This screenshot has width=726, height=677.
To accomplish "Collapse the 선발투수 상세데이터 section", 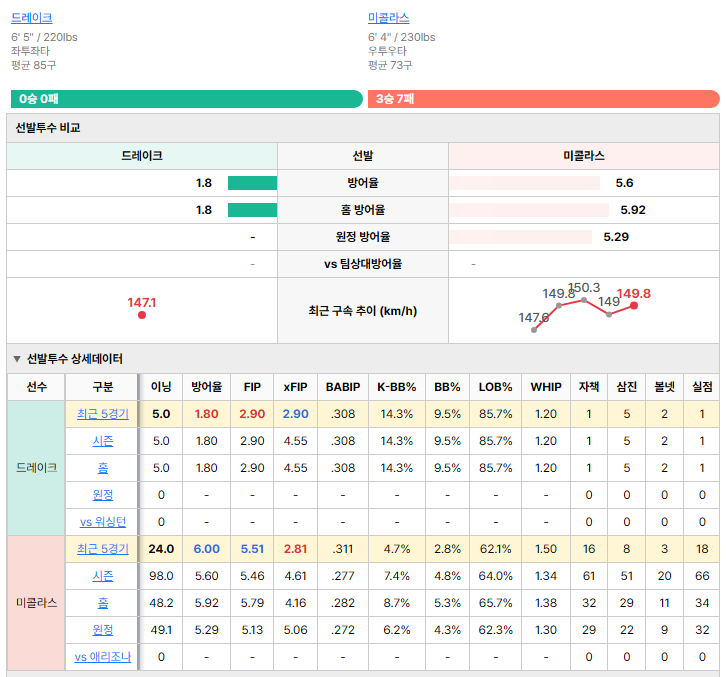I will pyautogui.click(x=17, y=359).
